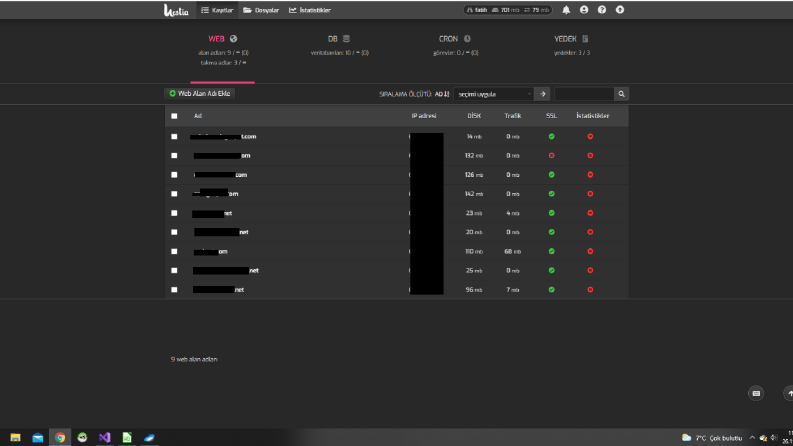The image size is (793, 446).
Task: Click the blue bird icon in the taskbar
Action: tap(149, 437)
